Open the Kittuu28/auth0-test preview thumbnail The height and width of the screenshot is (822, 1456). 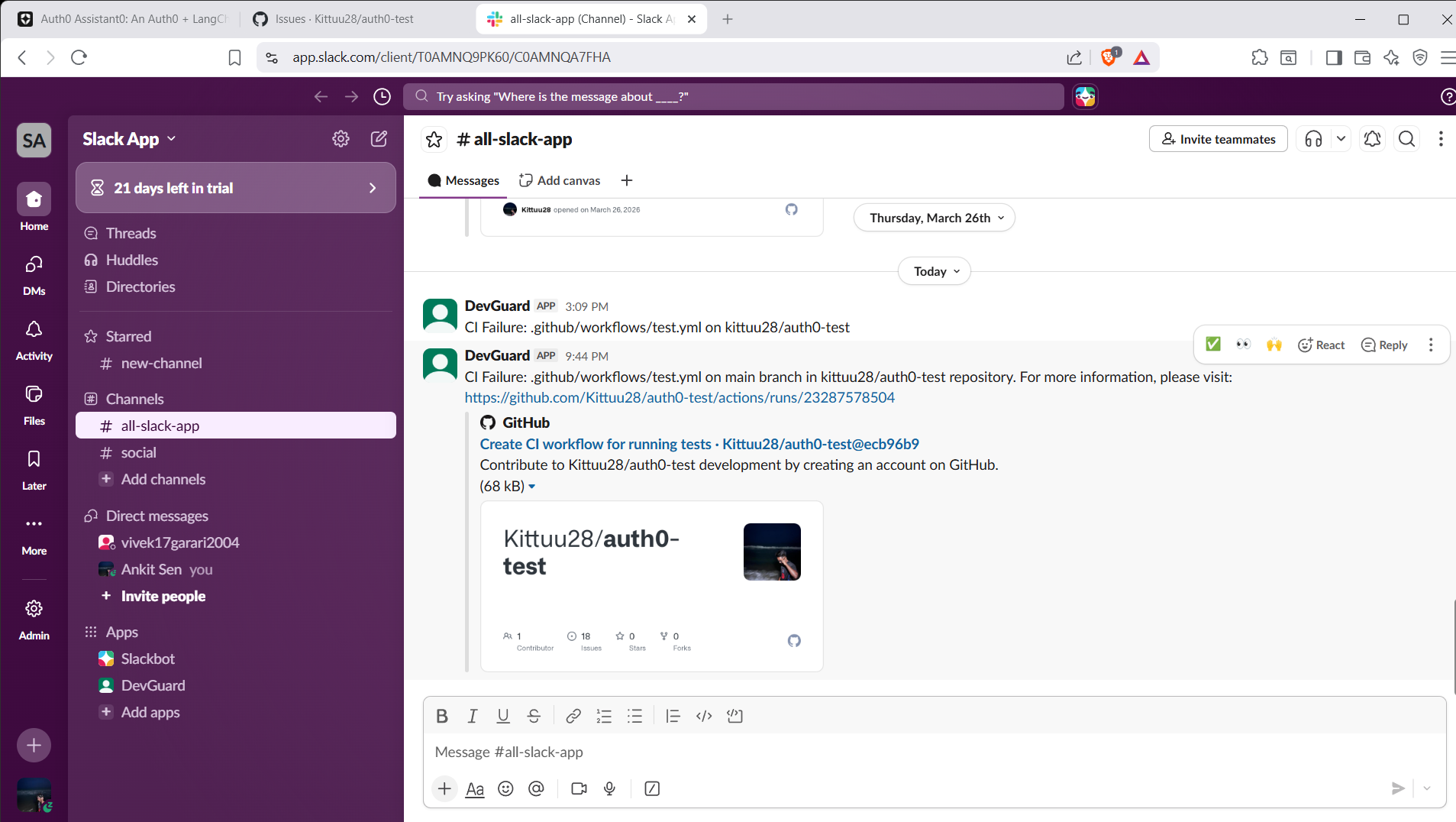coord(651,586)
